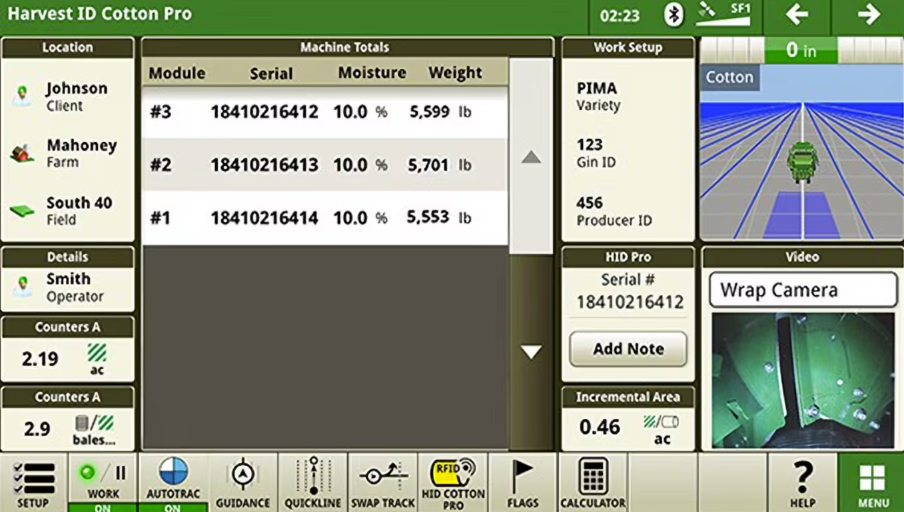Open HID Cotton Pro RFID shortcut

(x=453, y=483)
